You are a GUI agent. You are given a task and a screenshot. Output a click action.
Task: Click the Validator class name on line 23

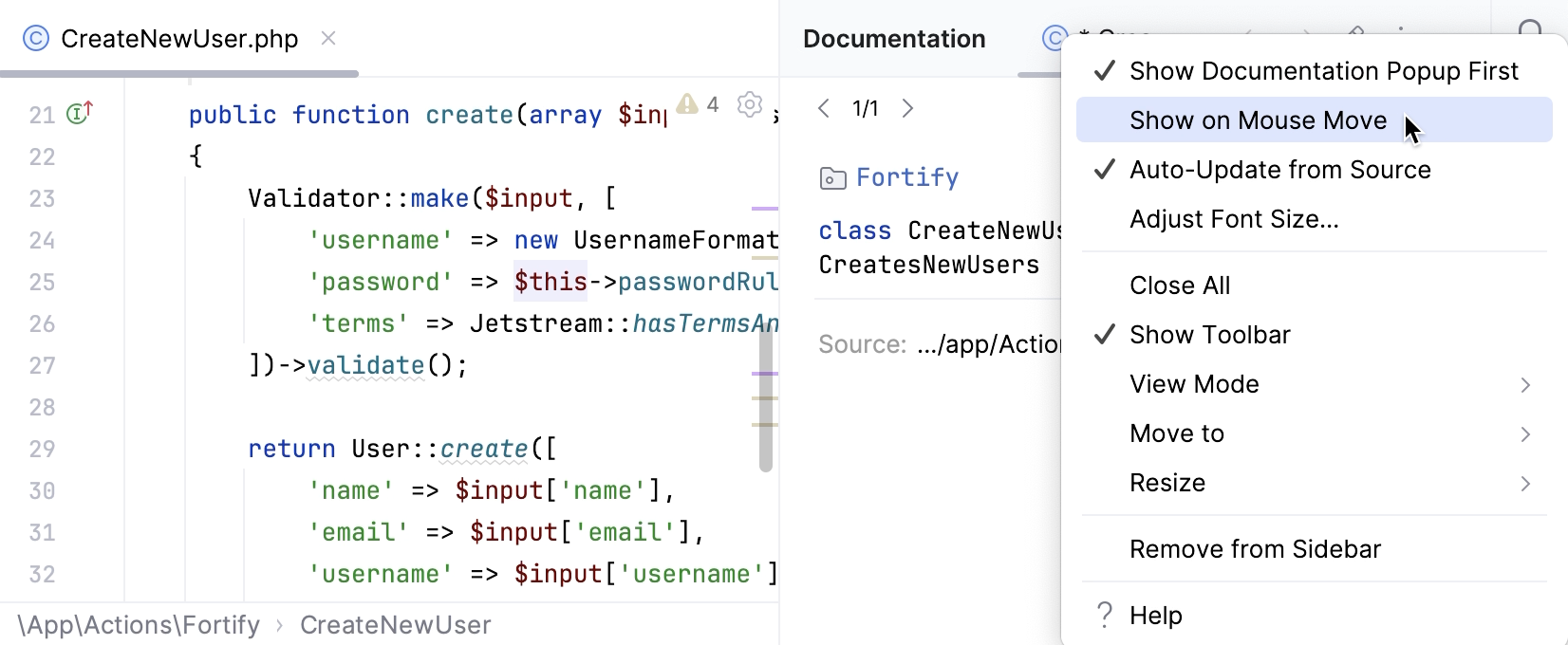pyautogui.click(x=314, y=198)
